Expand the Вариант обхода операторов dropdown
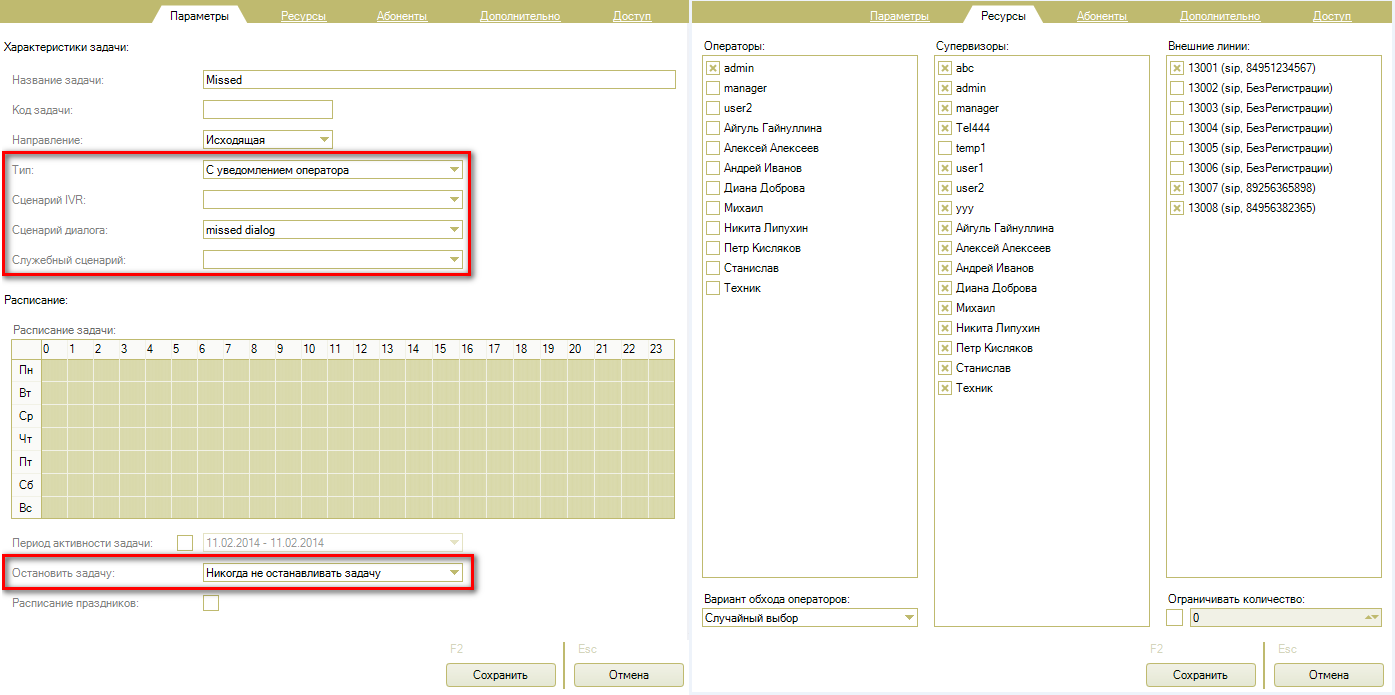 pyautogui.click(x=908, y=618)
